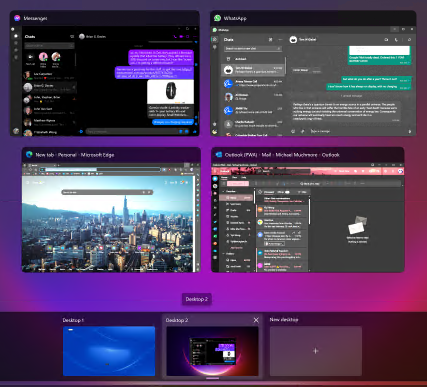The image size is (427, 387).
Task: Click the Messenger chat search field
Action: (49, 46)
